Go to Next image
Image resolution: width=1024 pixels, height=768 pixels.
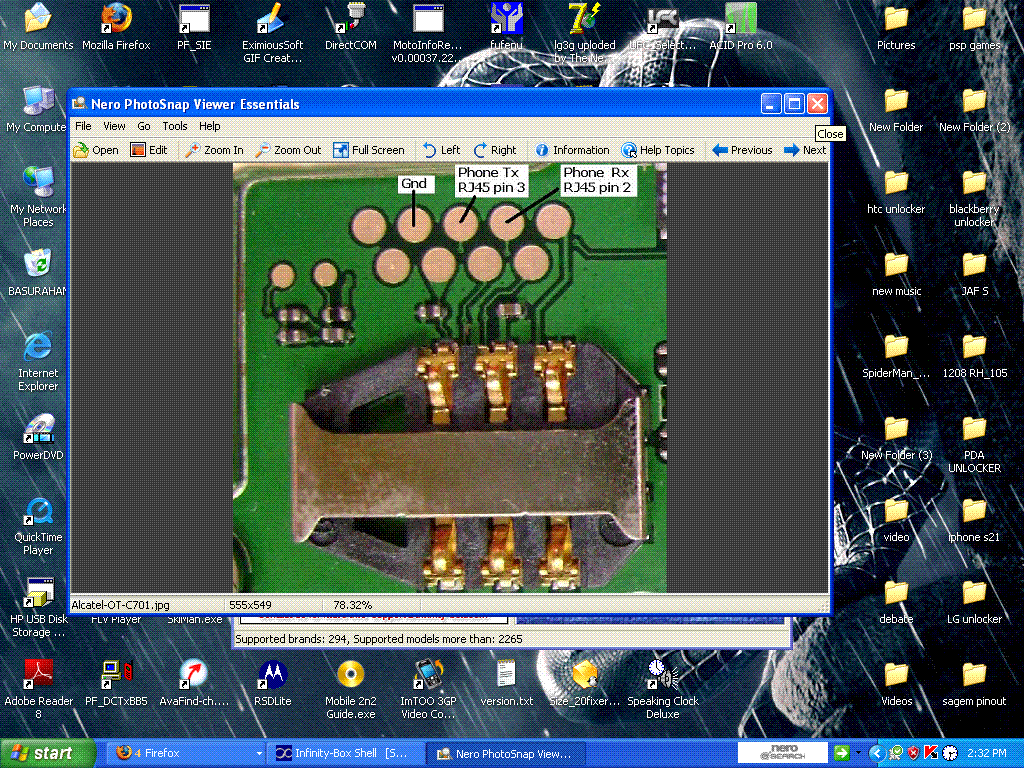click(805, 150)
